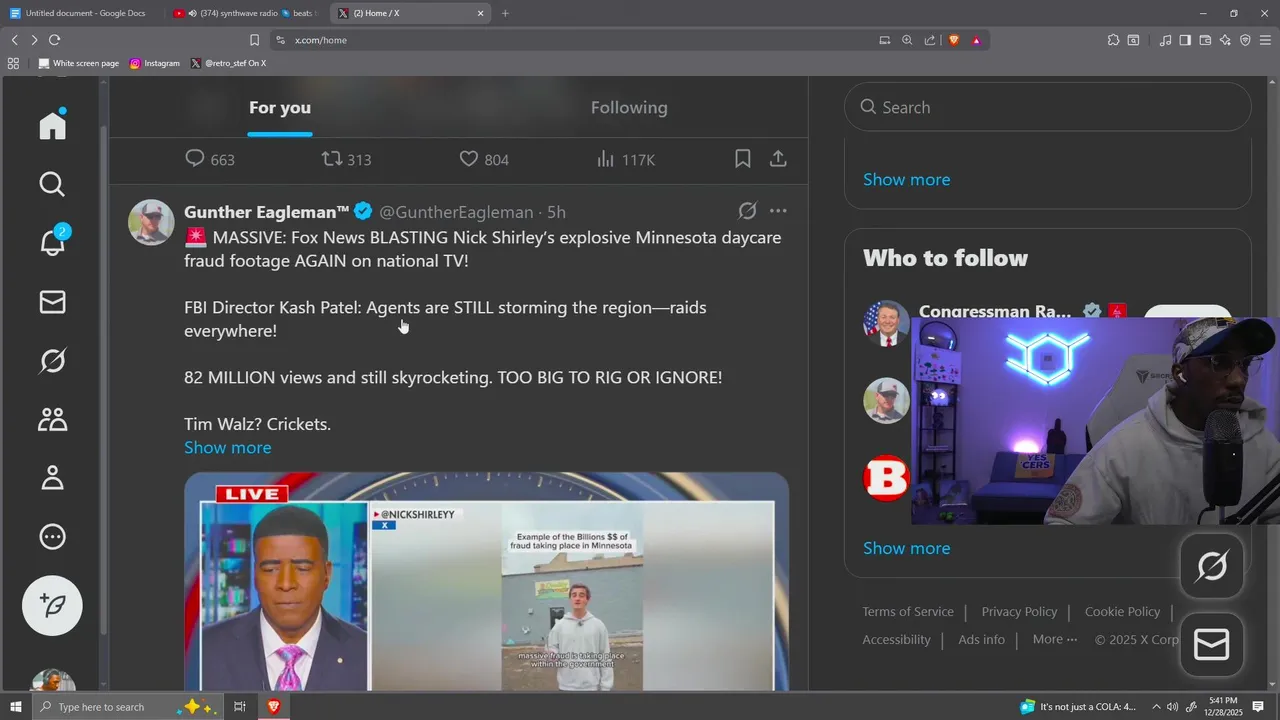
Task: Expand footer More options
Action: coord(1055,639)
